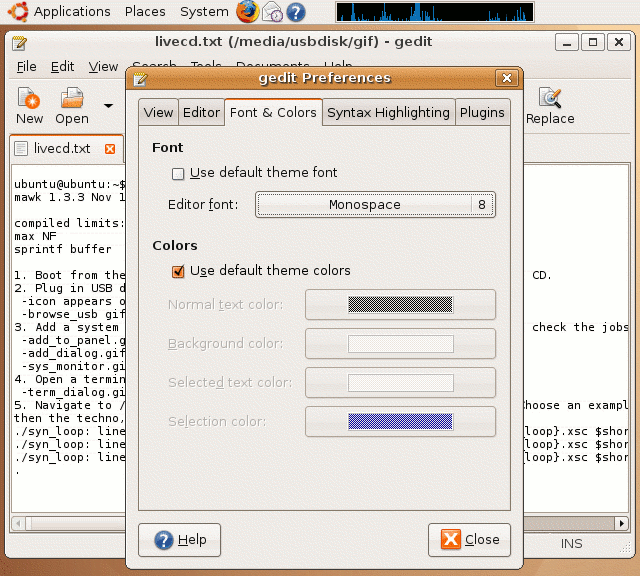Image resolution: width=640 pixels, height=576 pixels.
Task: Click the Close button in Preferences
Action: (469, 540)
